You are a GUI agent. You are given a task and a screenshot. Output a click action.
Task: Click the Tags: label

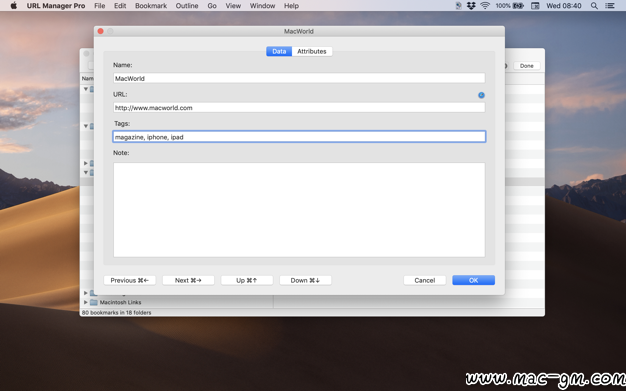coord(122,123)
